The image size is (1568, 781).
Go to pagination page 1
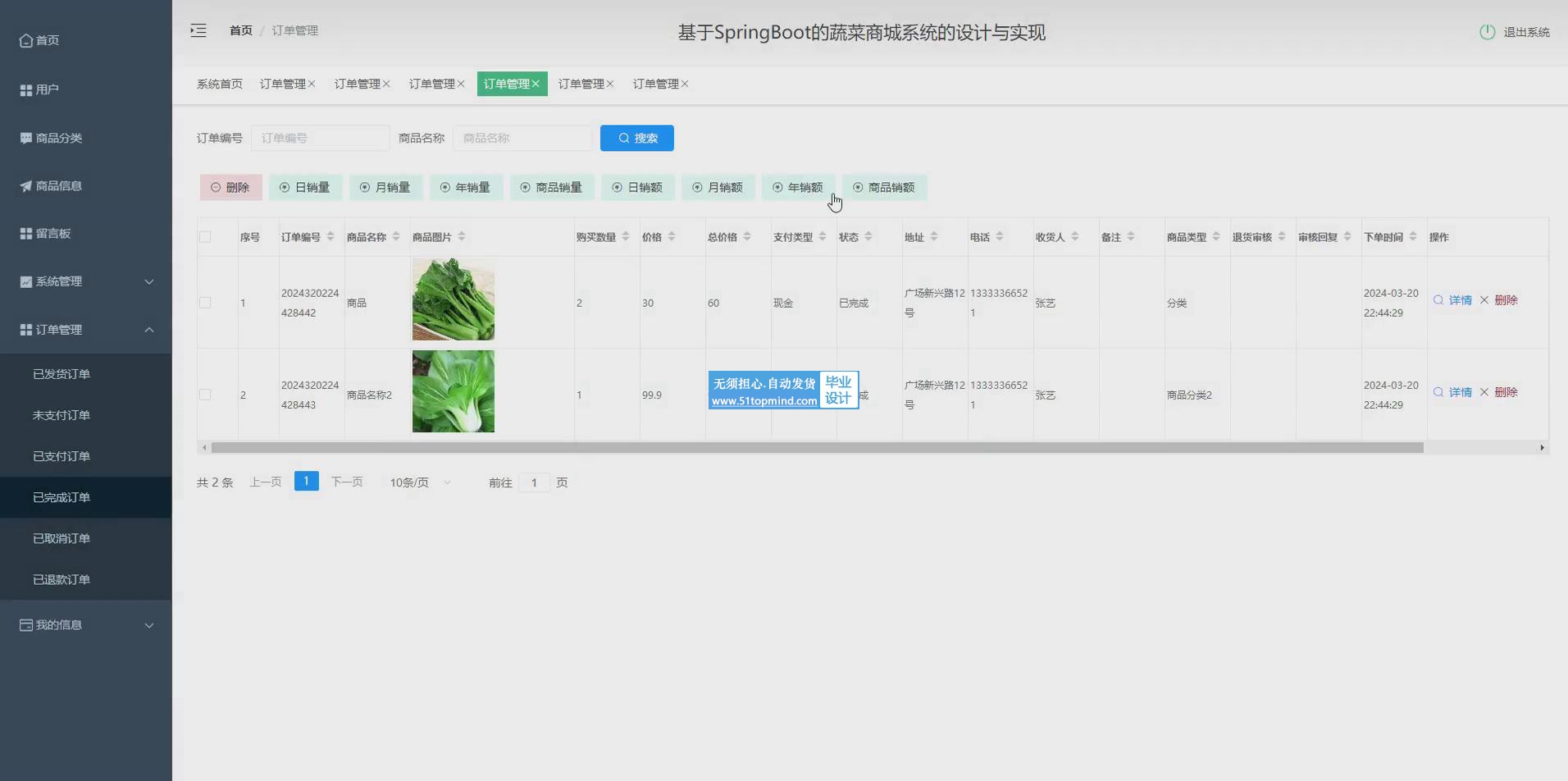click(x=306, y=482)
